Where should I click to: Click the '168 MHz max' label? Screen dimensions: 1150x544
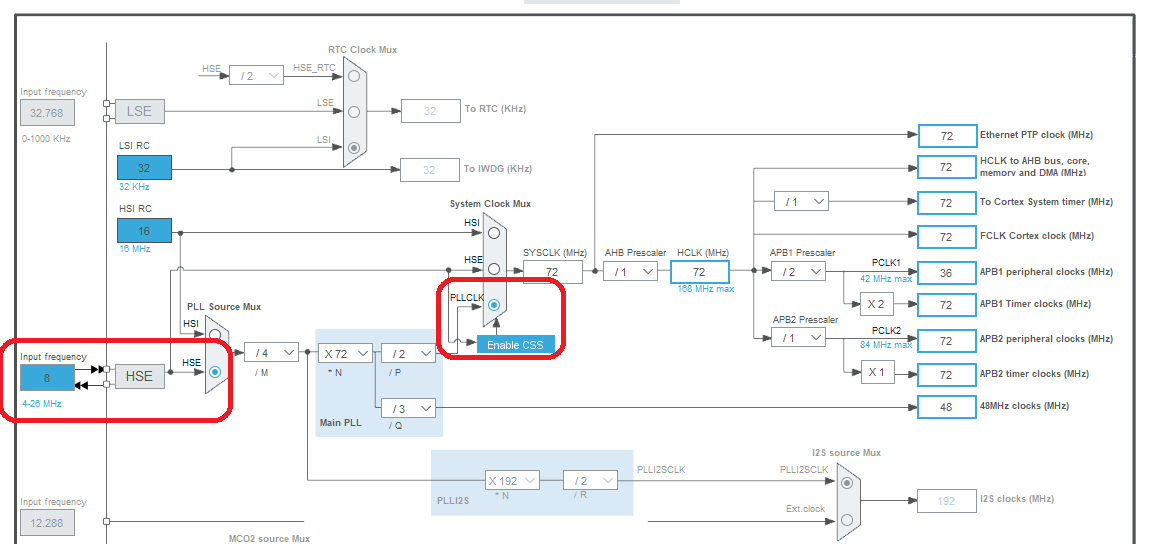(x=706, y=289)
